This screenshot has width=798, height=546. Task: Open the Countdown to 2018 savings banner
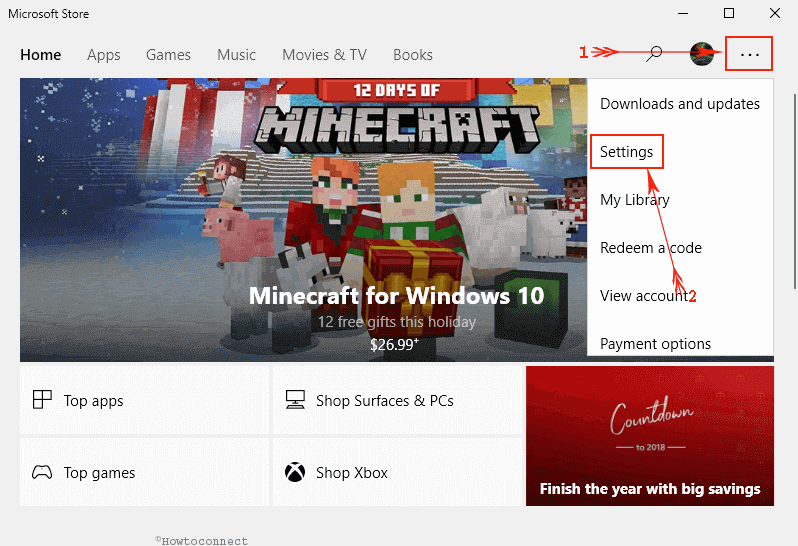tap(650, 436)
